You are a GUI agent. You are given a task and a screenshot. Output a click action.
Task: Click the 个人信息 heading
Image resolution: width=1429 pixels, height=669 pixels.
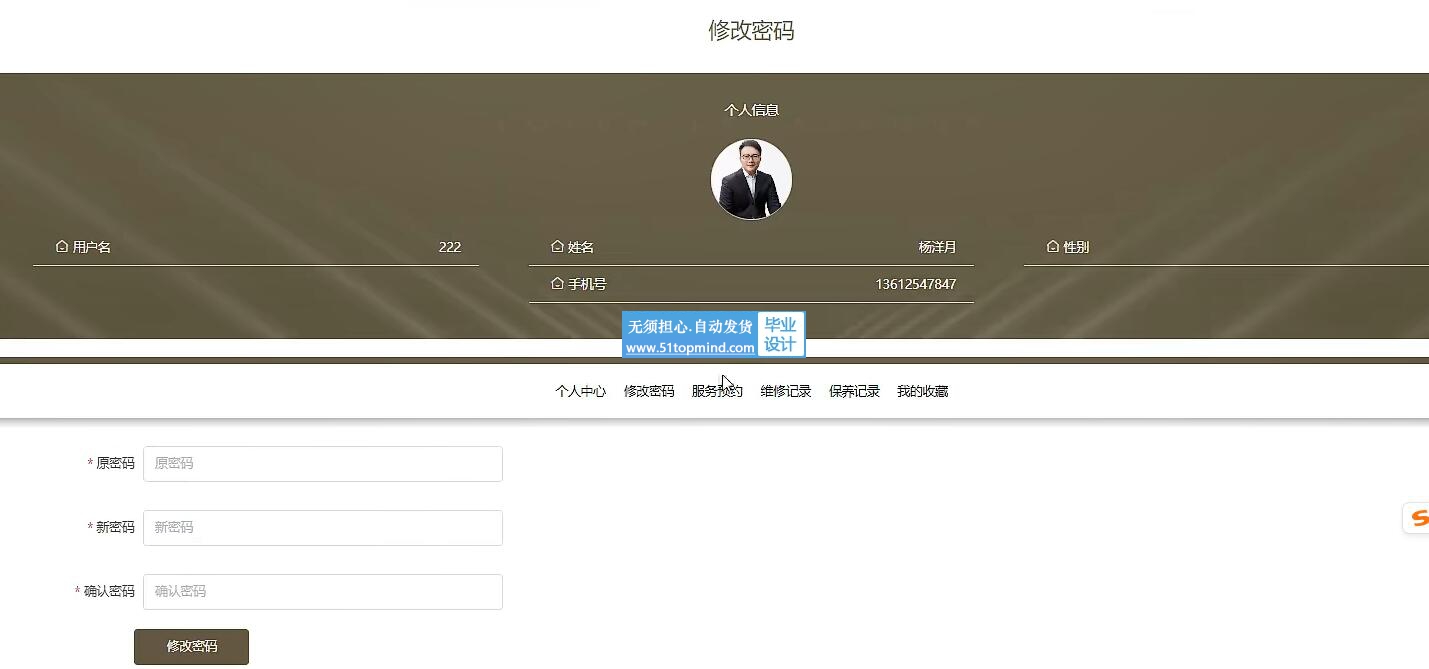point(752,110)
